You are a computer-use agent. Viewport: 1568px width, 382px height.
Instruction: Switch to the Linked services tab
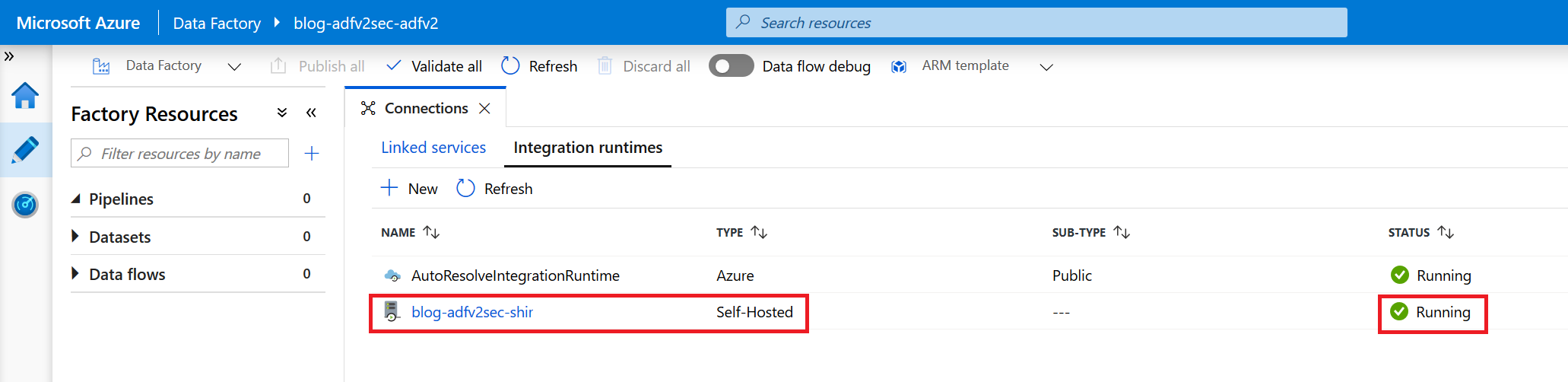(x=433, y=148)
